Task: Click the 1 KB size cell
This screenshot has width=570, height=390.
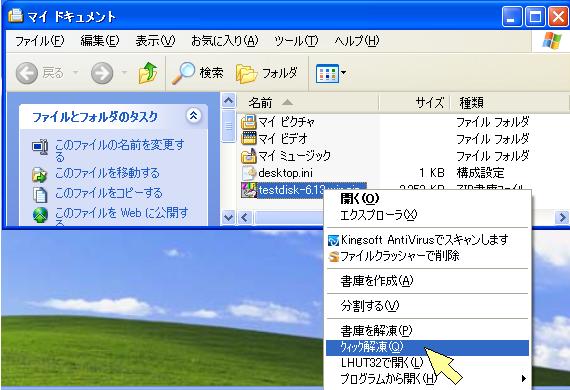Action: pos(431,173)
